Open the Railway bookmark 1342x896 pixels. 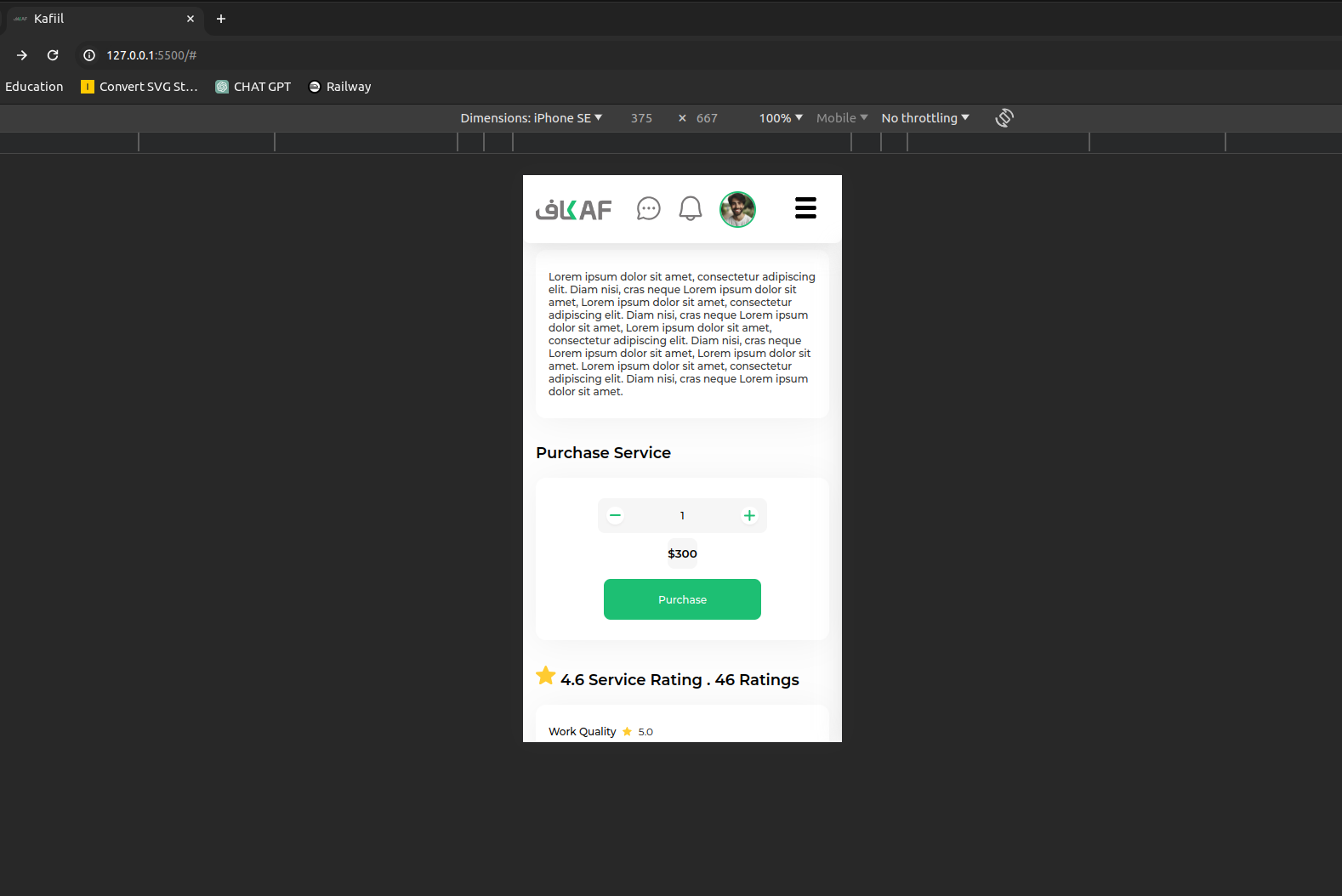[x=340, y=87]
